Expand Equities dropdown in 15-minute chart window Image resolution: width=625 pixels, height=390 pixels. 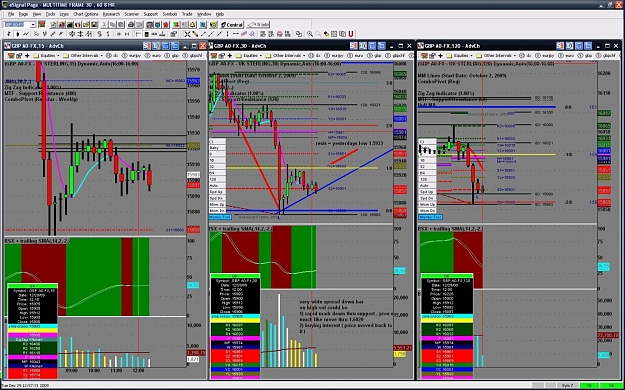(47, 55)
